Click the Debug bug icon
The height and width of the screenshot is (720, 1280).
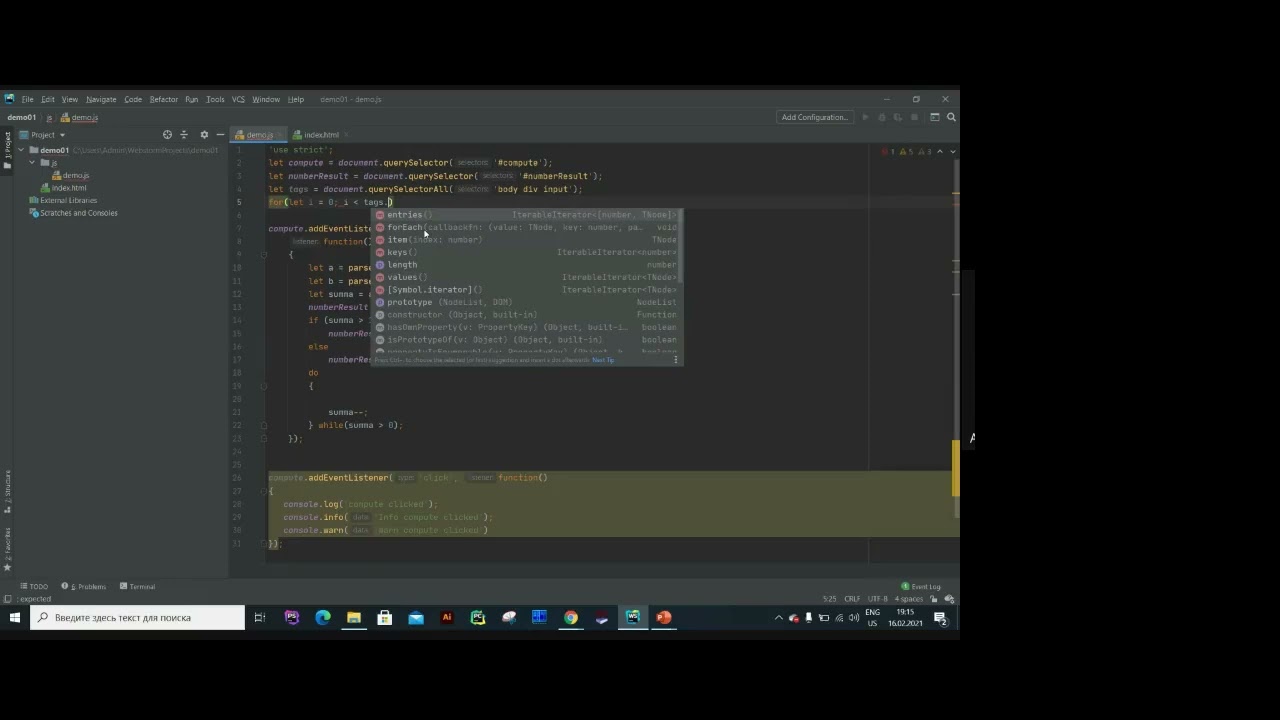click(x=881, y=117)
